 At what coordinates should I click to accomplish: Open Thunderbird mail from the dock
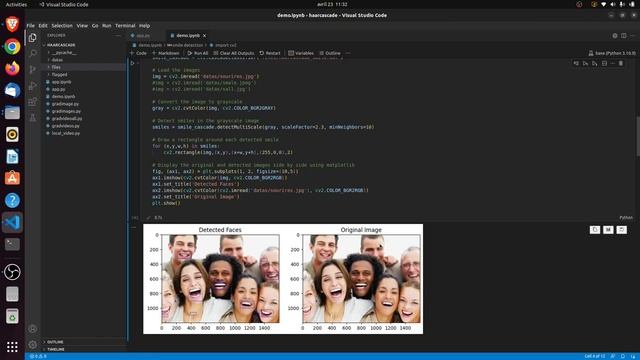coord(12,90)
